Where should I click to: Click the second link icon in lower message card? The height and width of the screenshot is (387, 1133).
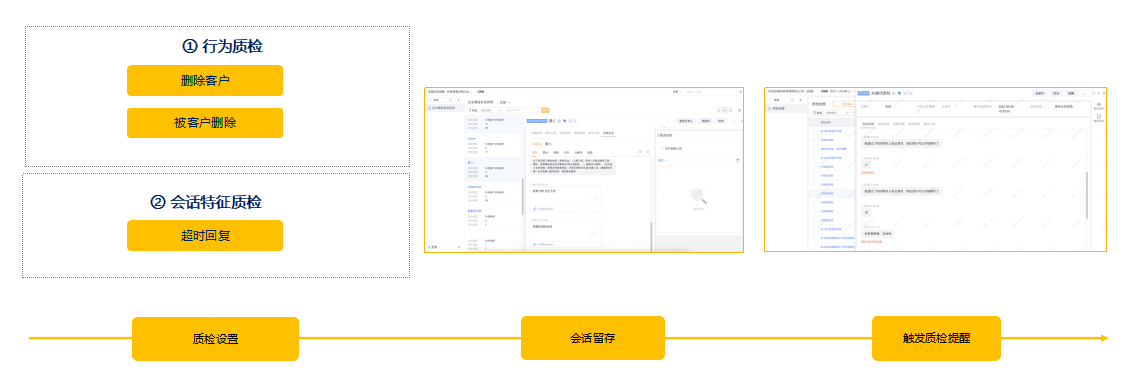594,234
